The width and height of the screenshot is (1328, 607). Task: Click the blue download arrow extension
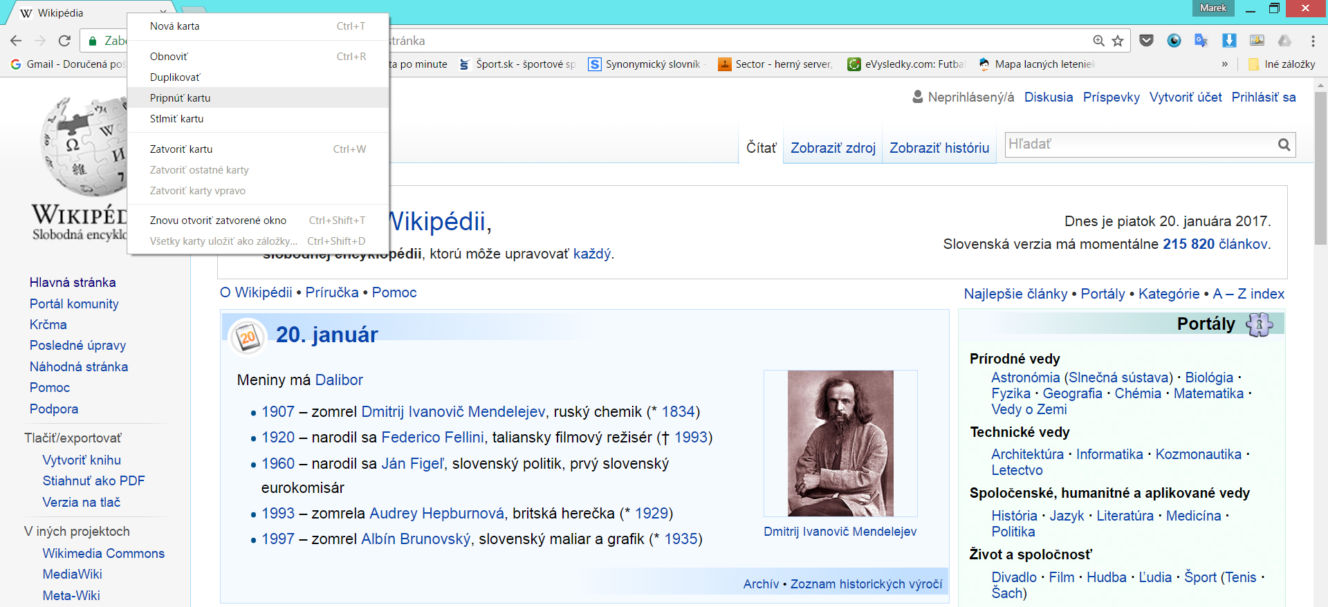[x=1229, y=41]
